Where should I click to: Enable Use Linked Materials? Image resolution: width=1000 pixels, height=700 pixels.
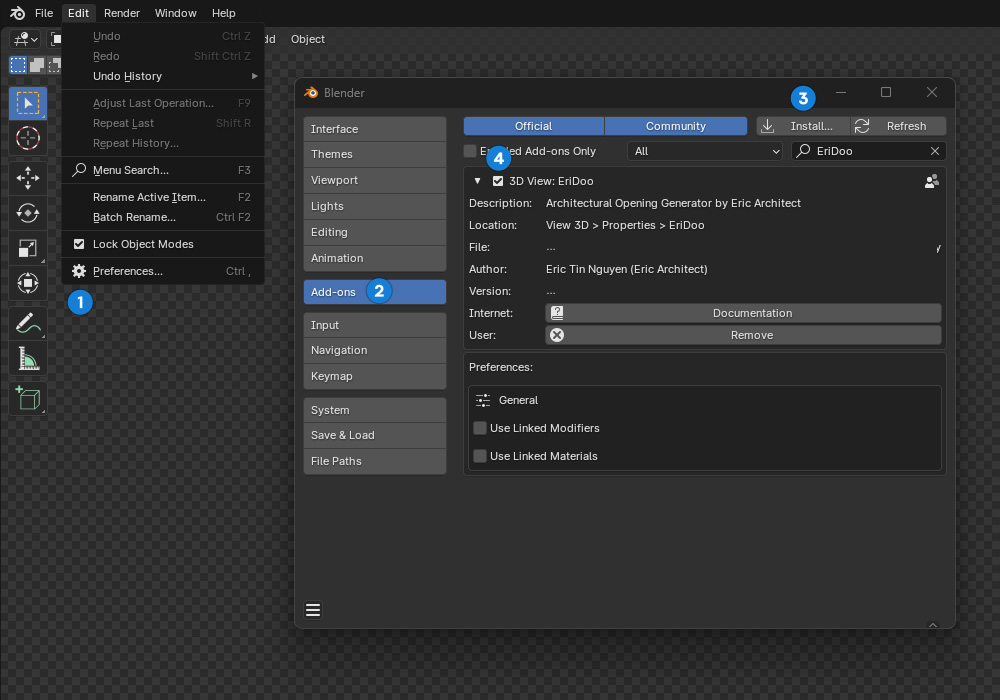coord(480,456)
